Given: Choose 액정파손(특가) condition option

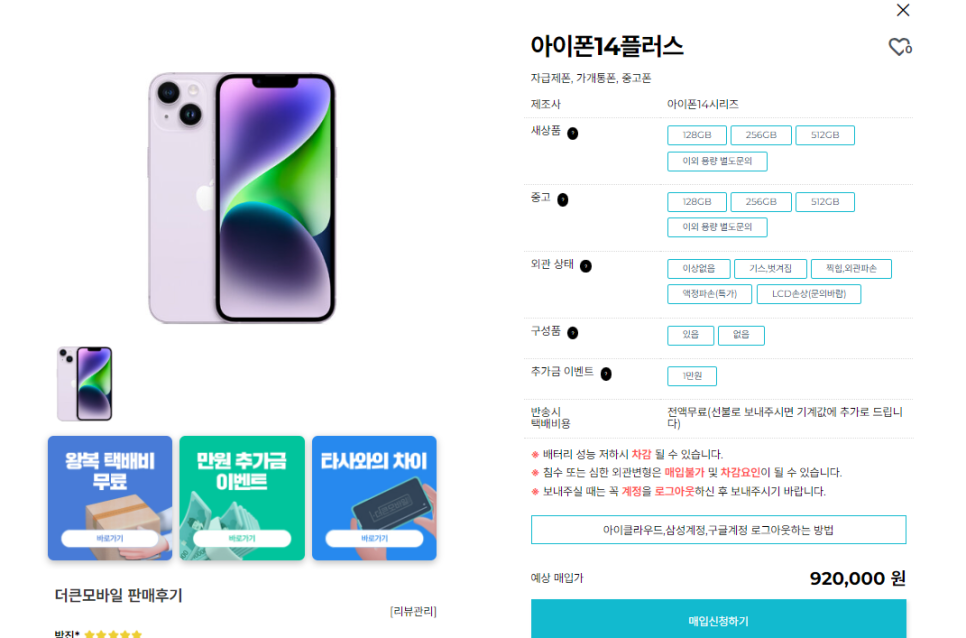Looking at the screenshot, I should [709, 294].
